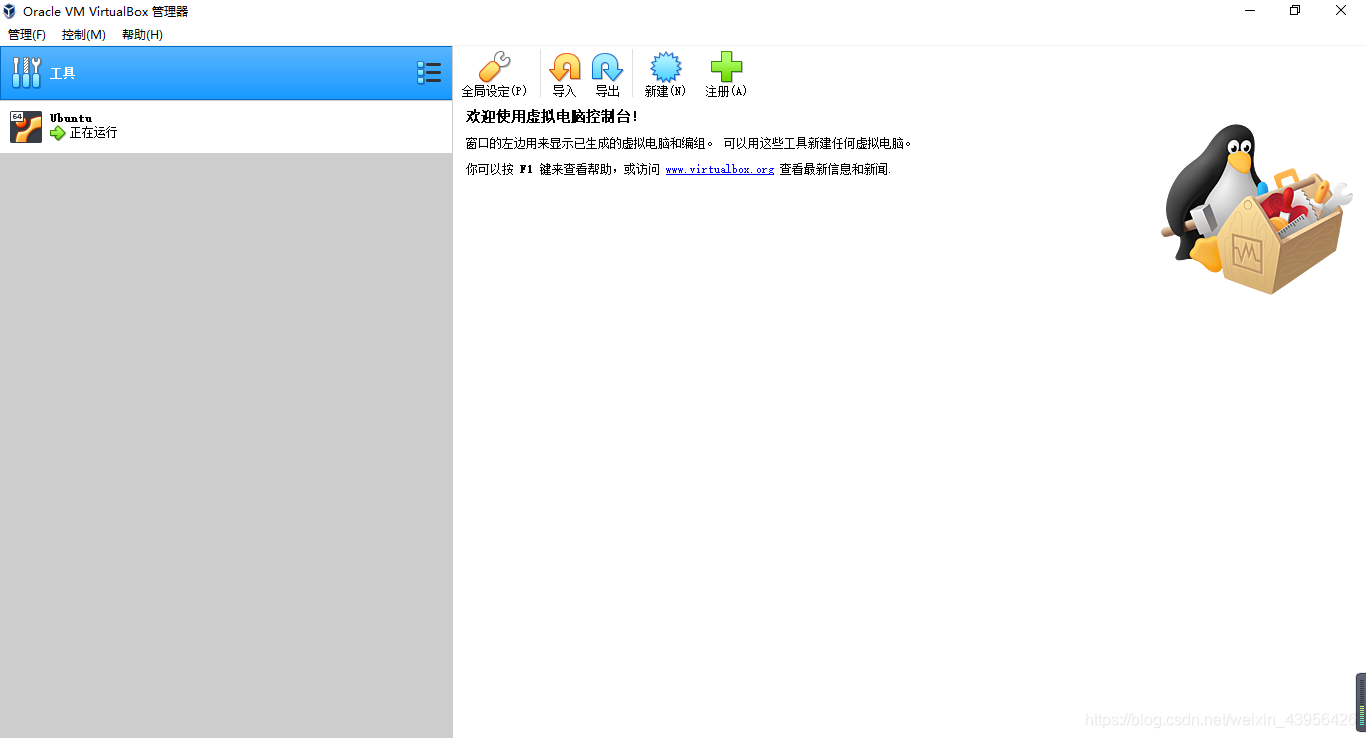
Task: Select the Ubuntu virtual machine entry
Action: (226, 127)
